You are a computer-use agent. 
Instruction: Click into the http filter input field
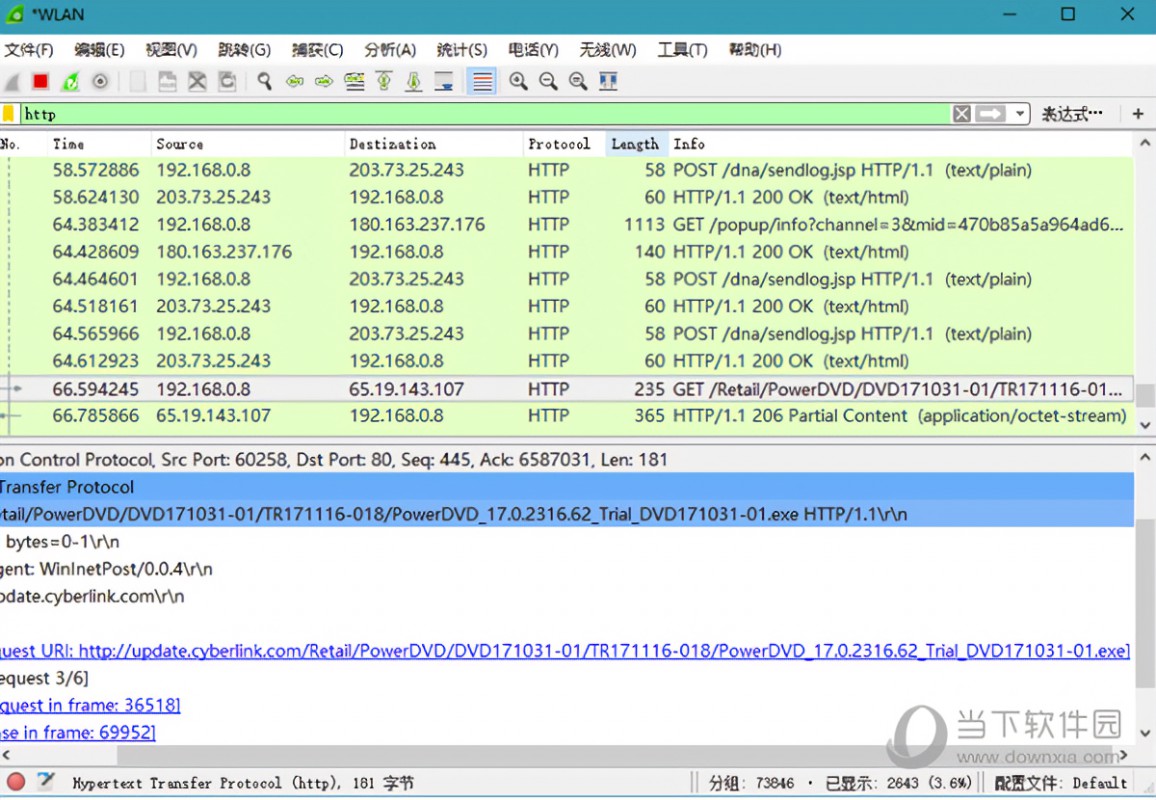(485, 114)
